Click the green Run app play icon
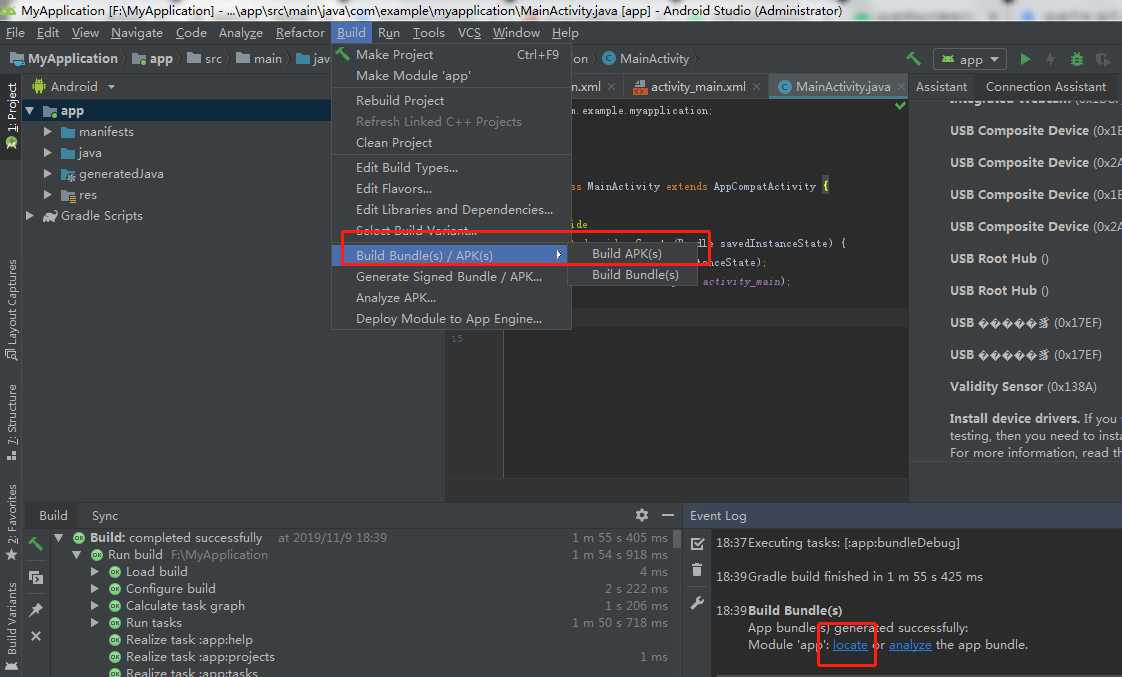Viewport: 1122px width, 677px height. (1025, 59)
